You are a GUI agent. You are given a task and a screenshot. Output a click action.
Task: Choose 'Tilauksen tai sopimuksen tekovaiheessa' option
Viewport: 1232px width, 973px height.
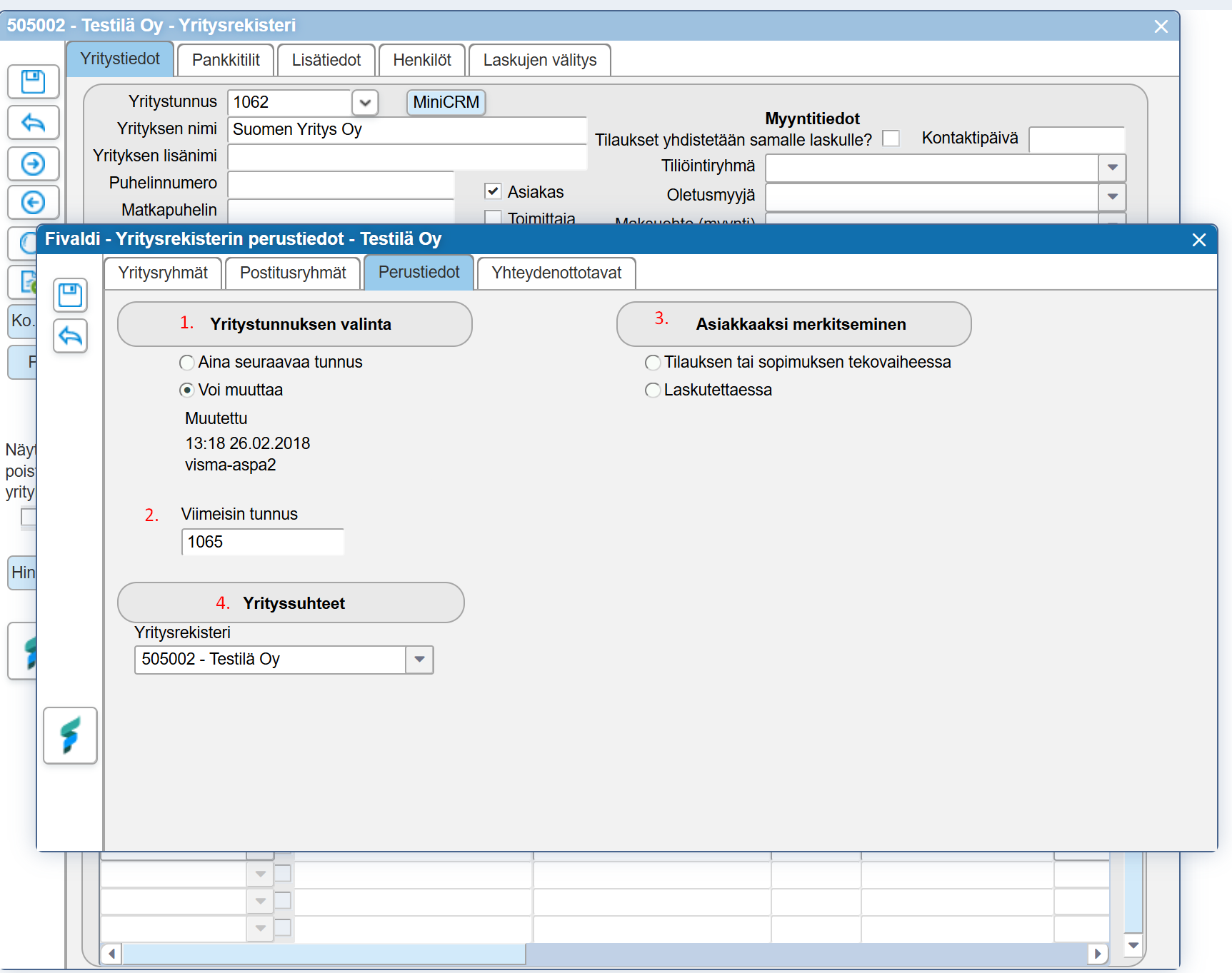(x=653, y=363)
